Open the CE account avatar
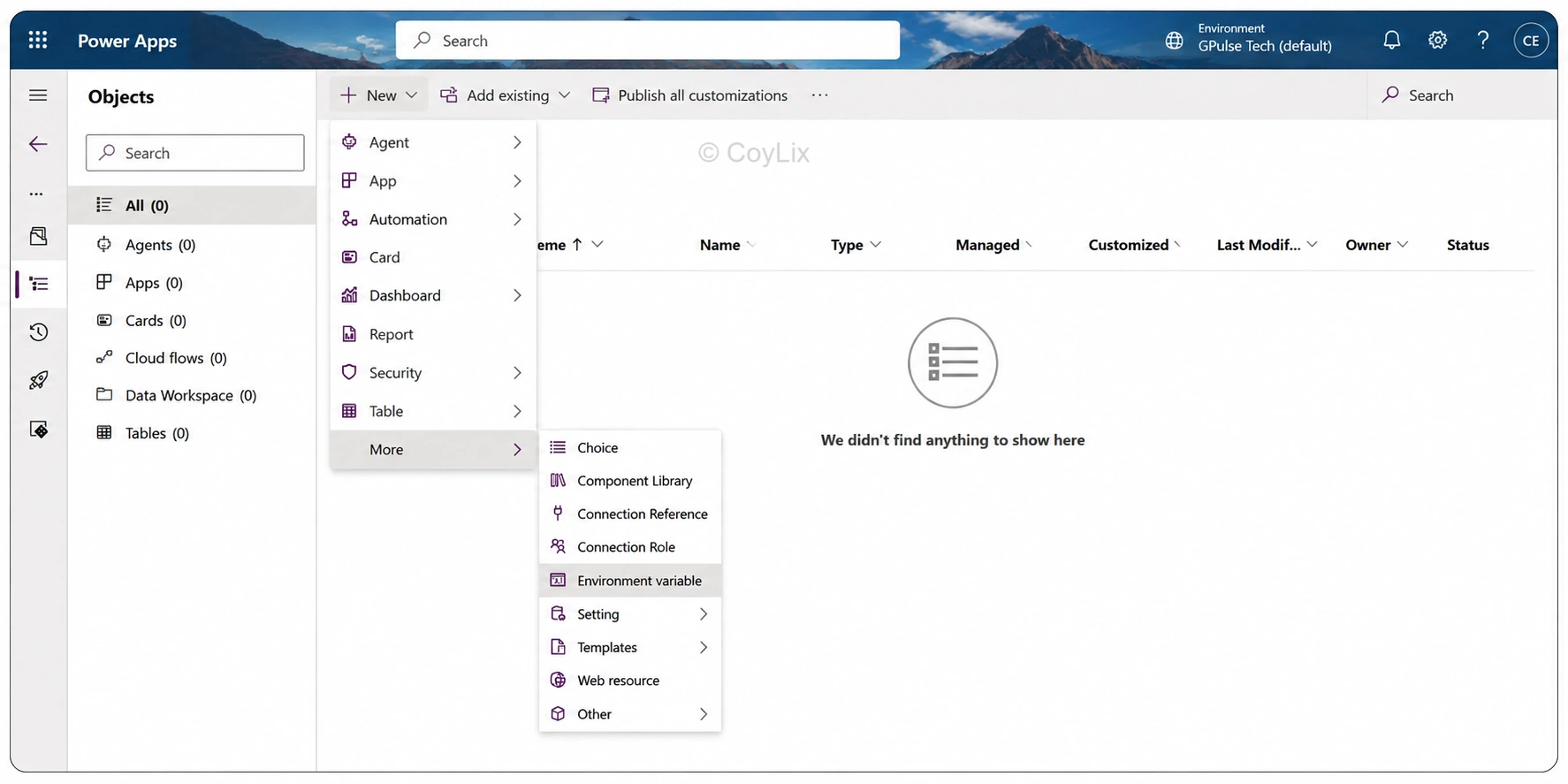 [1531, 41]
